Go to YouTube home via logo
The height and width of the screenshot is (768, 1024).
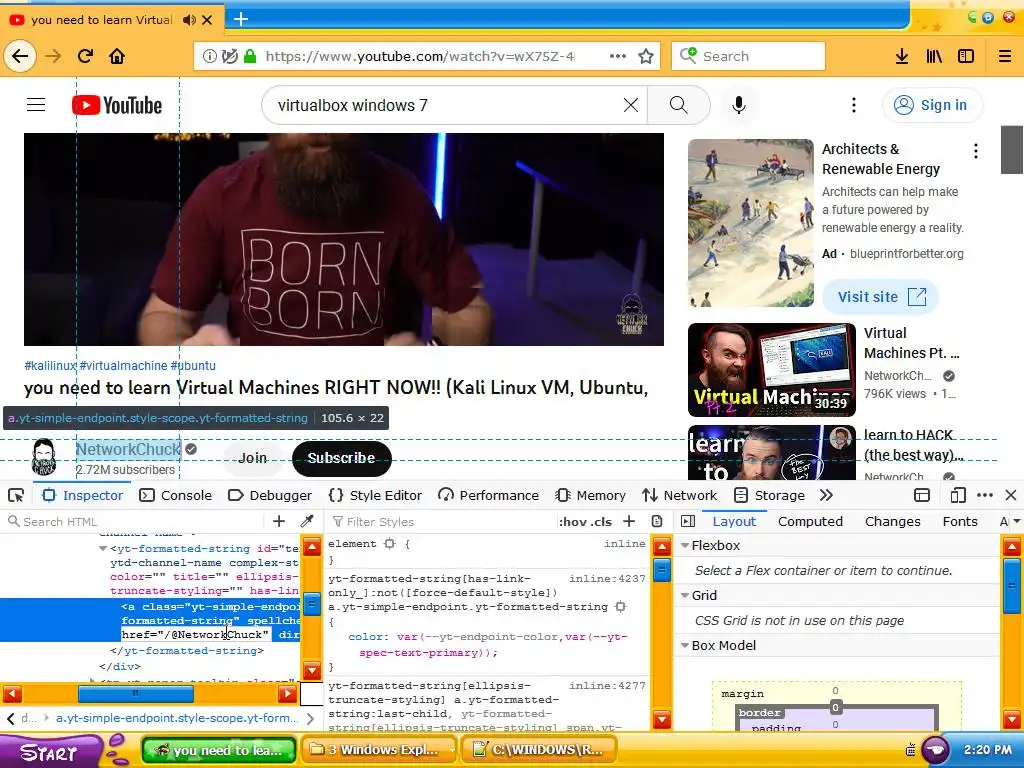click(x=117, y=104)
